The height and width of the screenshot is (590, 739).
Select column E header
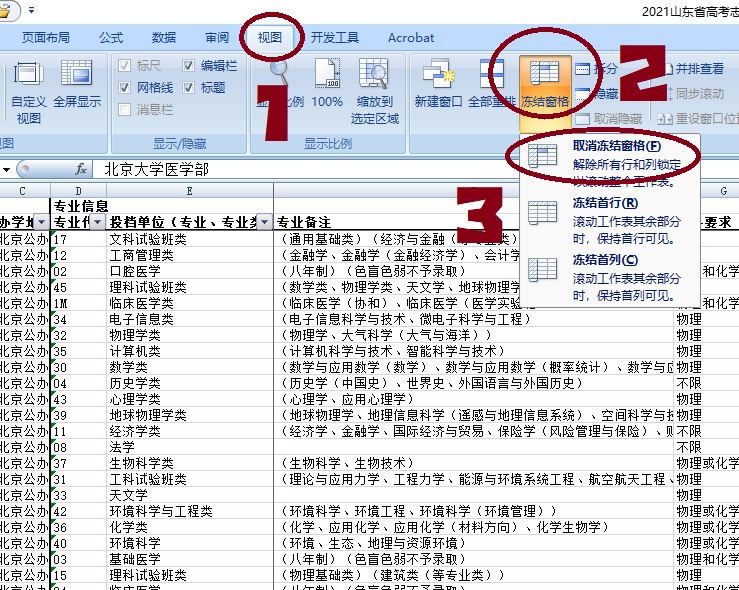(x=189, y=191)
